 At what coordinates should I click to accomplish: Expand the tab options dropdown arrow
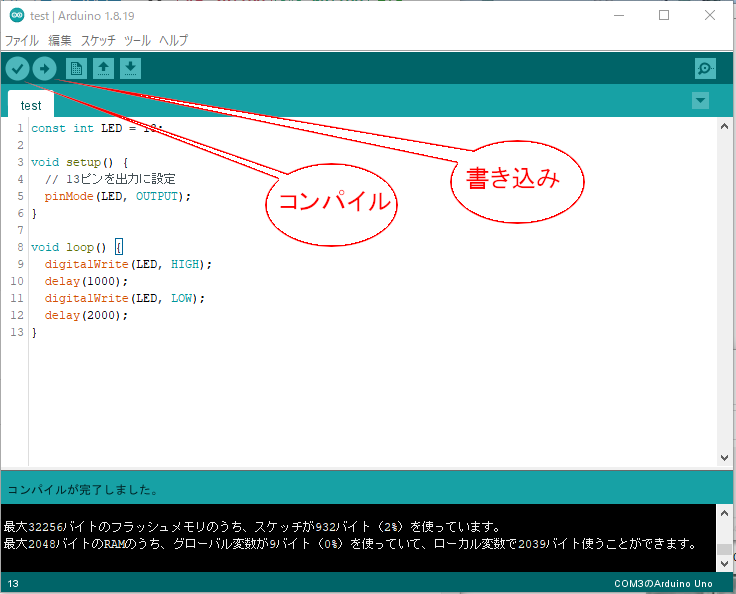(x=700, y=100)
